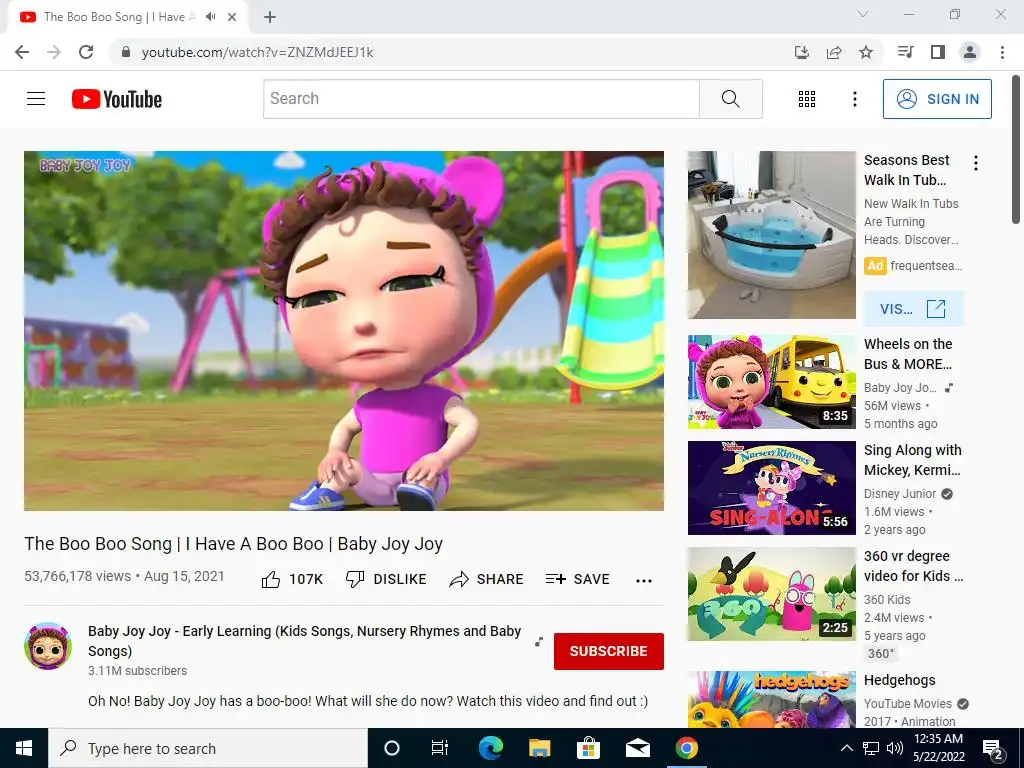Launch Microsoft Edge from taskbar
The width and height of the screenshot is (1024, 768).
490,748
